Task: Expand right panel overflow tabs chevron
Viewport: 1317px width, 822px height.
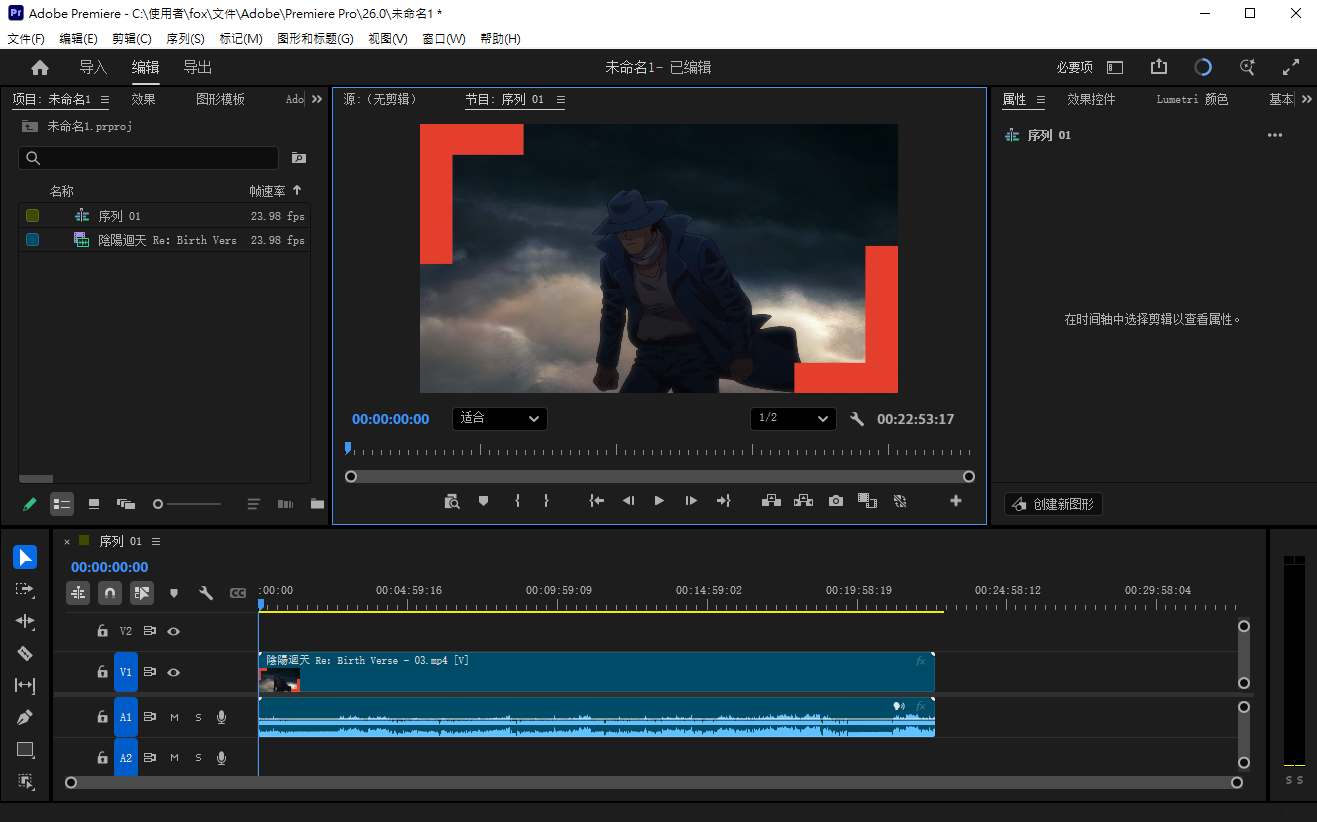Action: click(1306, 99)
